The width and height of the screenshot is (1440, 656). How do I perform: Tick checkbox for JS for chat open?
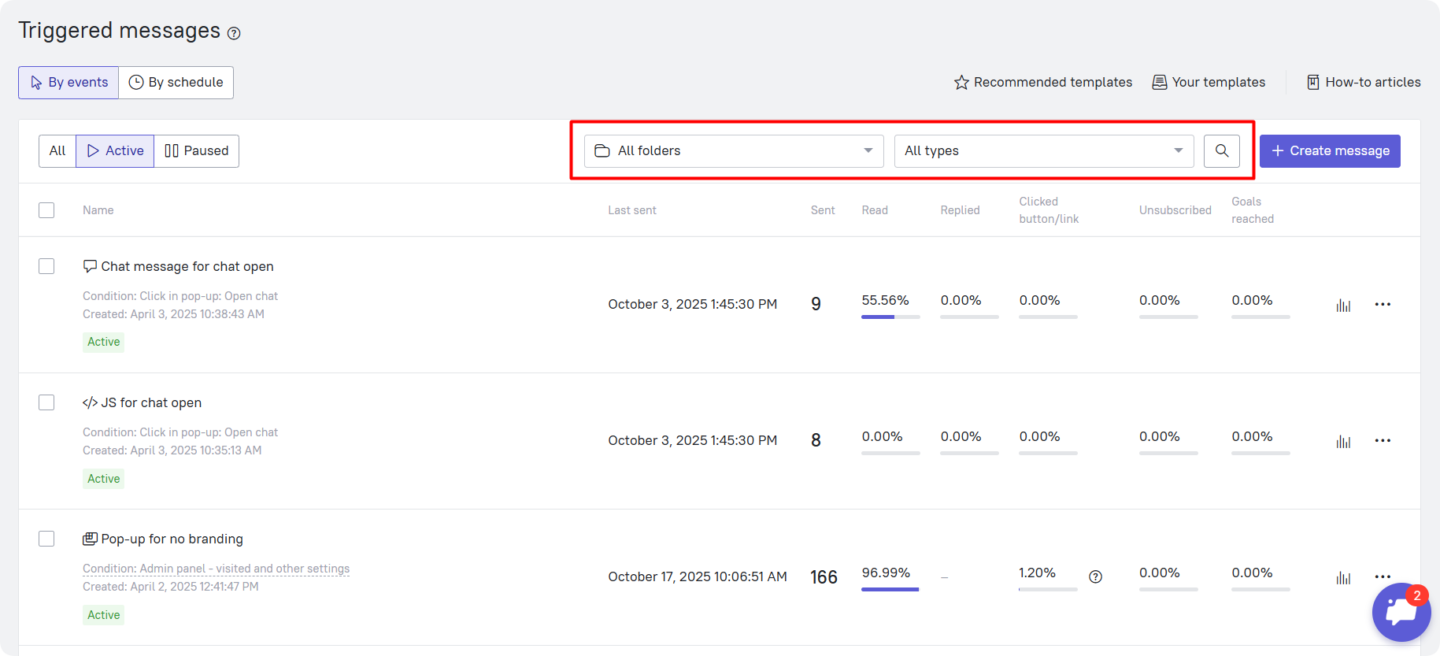[47, 402]
